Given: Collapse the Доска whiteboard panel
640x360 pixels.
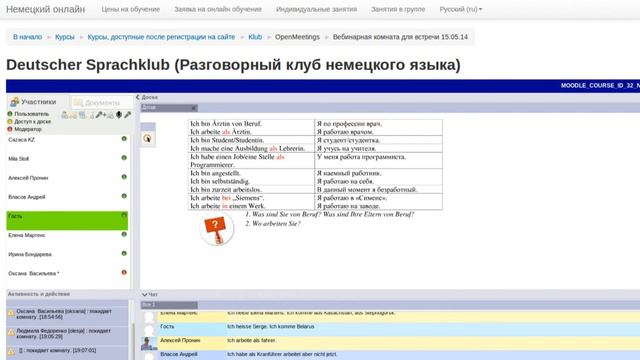Looking at the screenshot, I should point(138,97).
